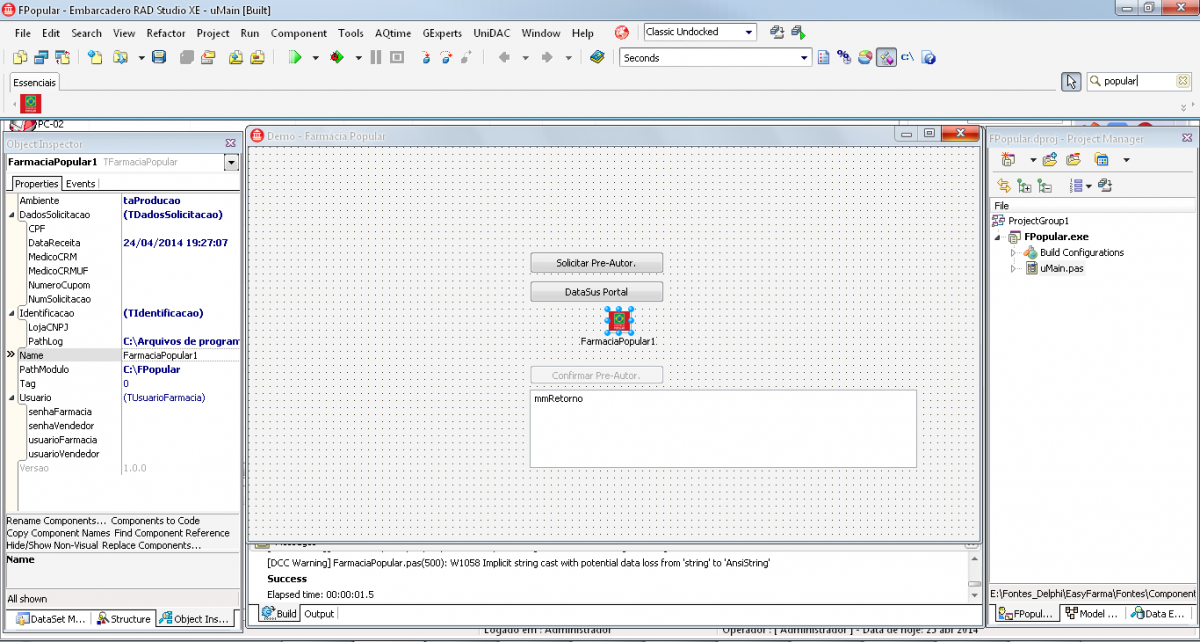Viewport: 1200px width, 642px height.
Task: Click the Hide/Show Non-Visual link
Action: click(x=52, y=545)
